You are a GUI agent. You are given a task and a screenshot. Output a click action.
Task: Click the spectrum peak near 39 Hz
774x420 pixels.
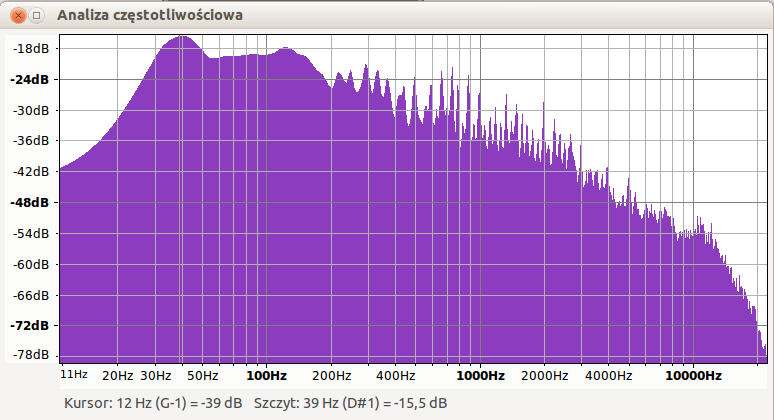[182, 38]
